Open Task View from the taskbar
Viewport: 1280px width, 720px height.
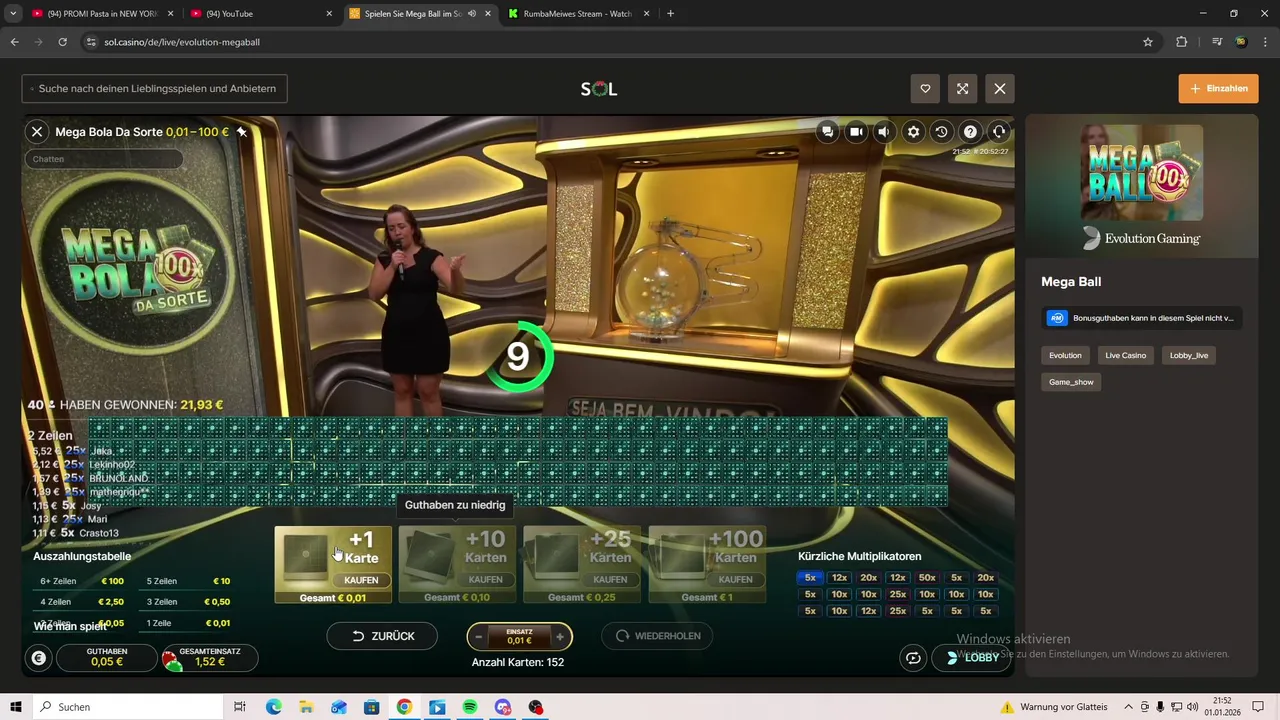click(239, 707)
